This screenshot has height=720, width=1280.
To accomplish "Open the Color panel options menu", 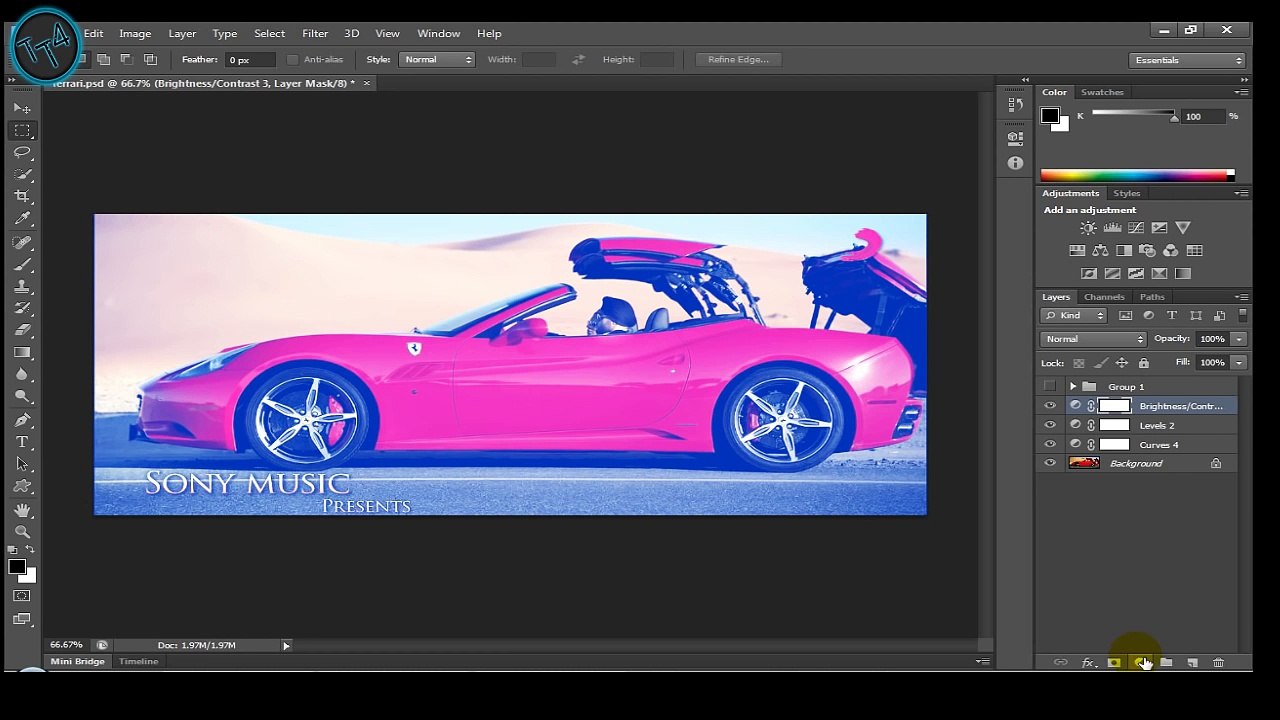I will pos(1241,92).
